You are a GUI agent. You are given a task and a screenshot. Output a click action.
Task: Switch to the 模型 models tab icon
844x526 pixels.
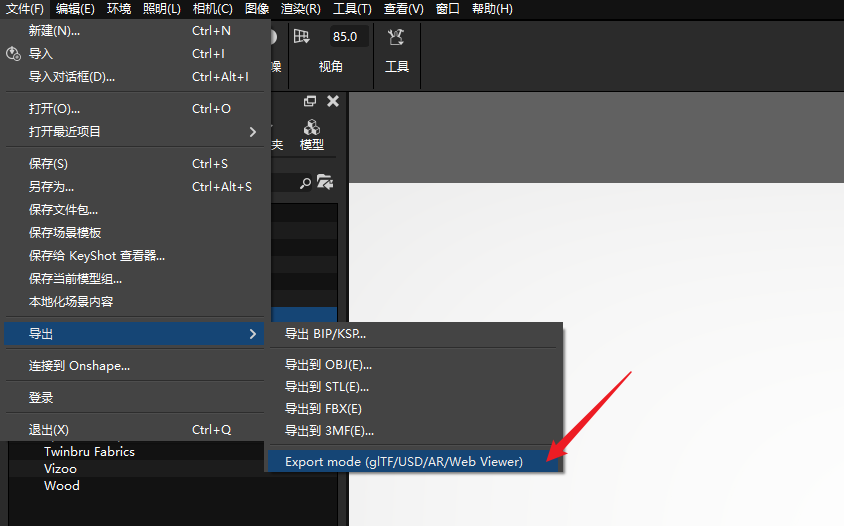[312, 128]
